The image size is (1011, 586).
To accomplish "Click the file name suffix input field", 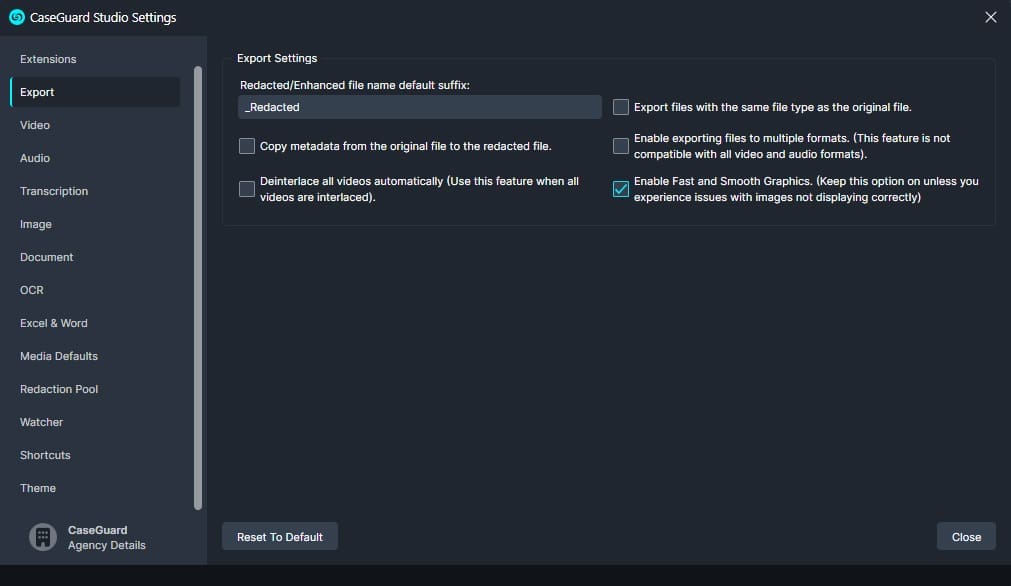I will click(420, 107).
